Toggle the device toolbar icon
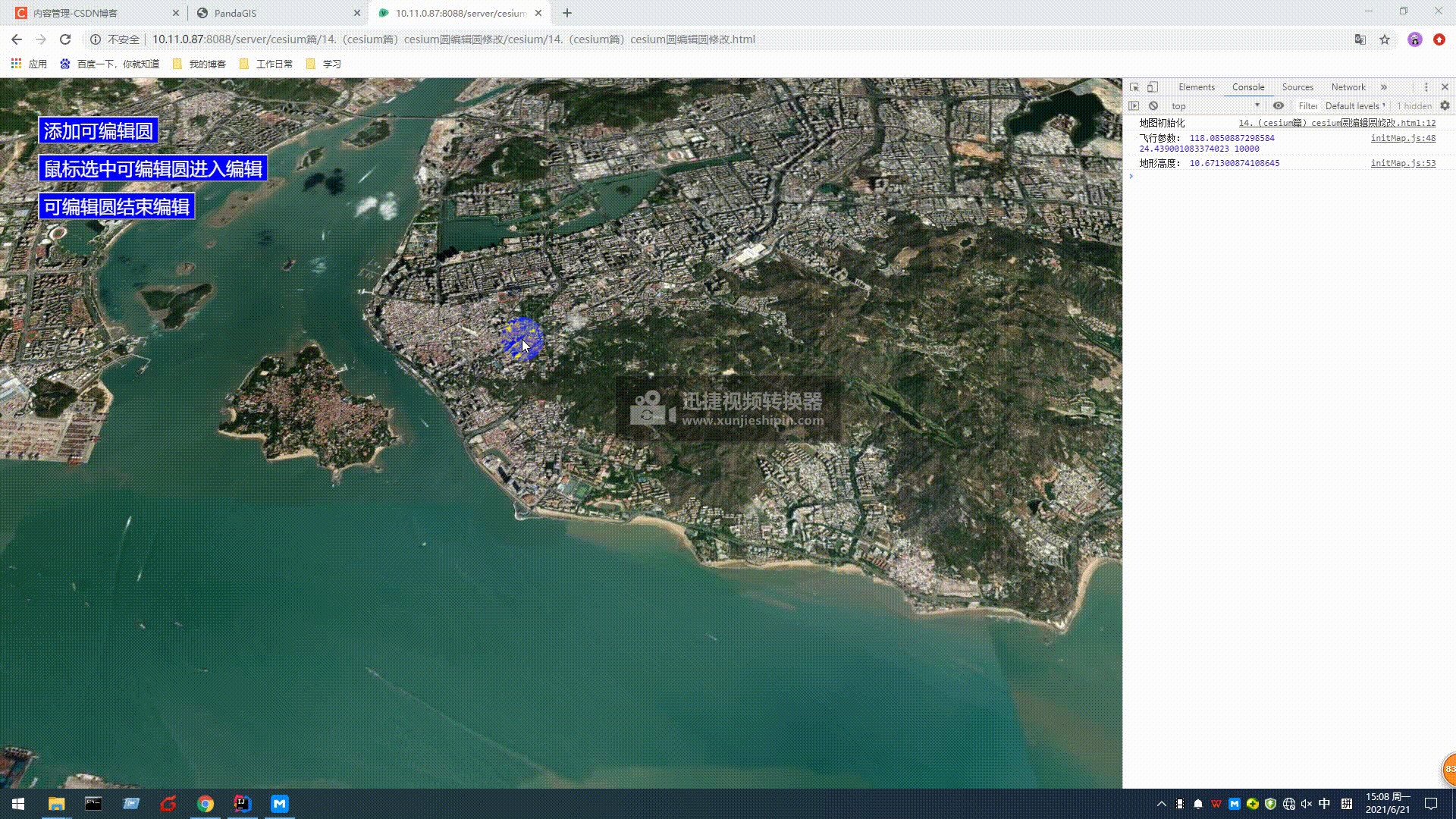 click(1153, 87)
